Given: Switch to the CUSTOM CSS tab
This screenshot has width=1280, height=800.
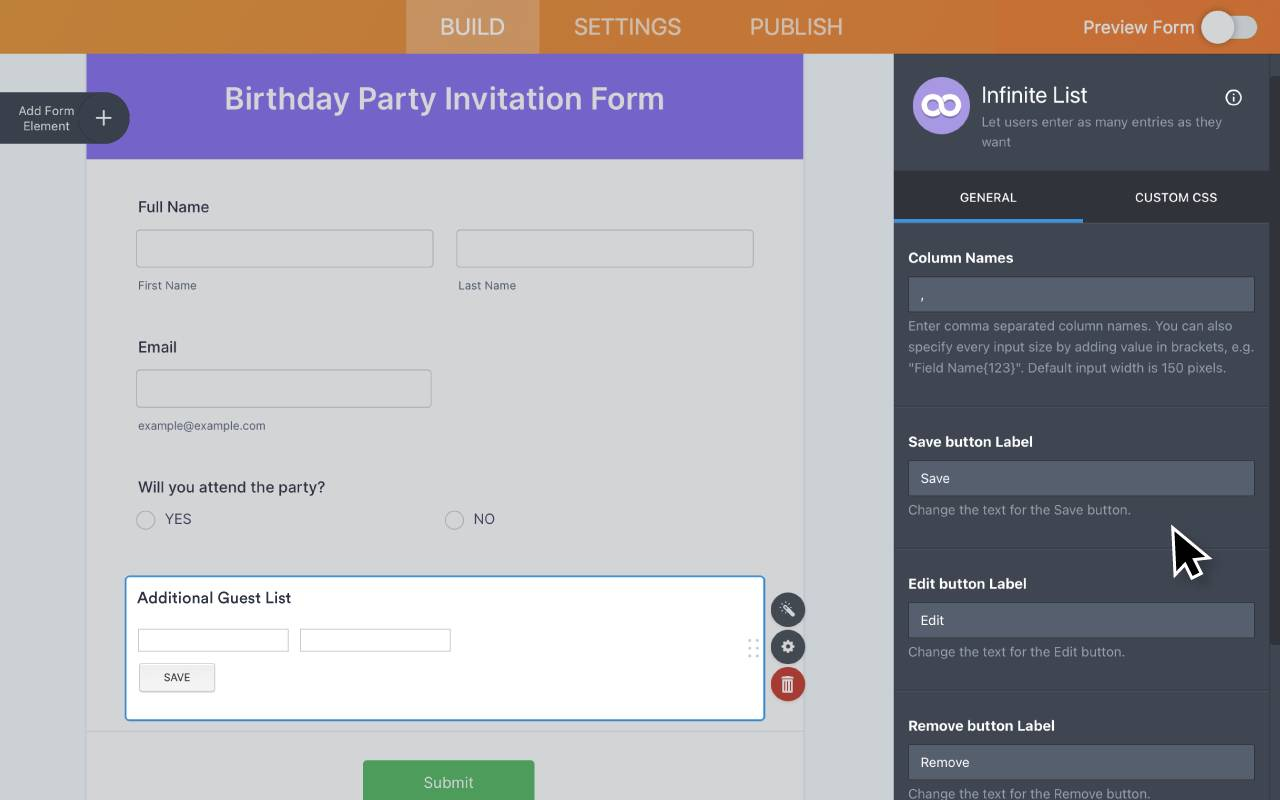Looking at the screenshot, I should tap(1175, 197).
